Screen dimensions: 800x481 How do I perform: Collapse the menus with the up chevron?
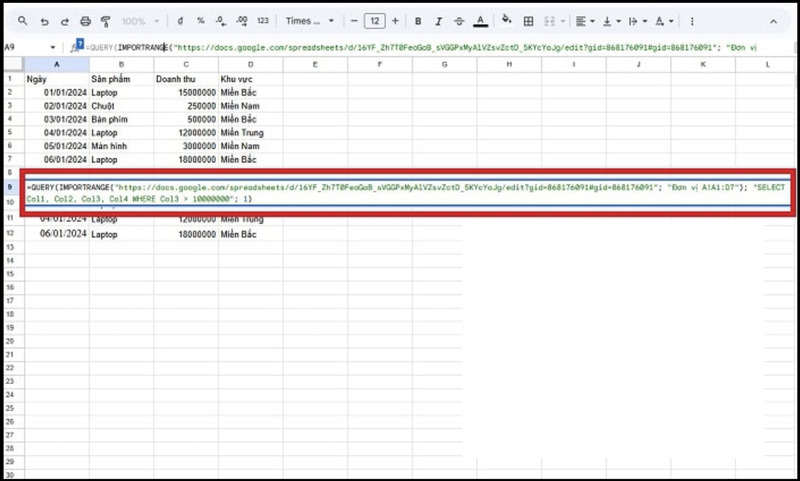(x=773, y=21)
